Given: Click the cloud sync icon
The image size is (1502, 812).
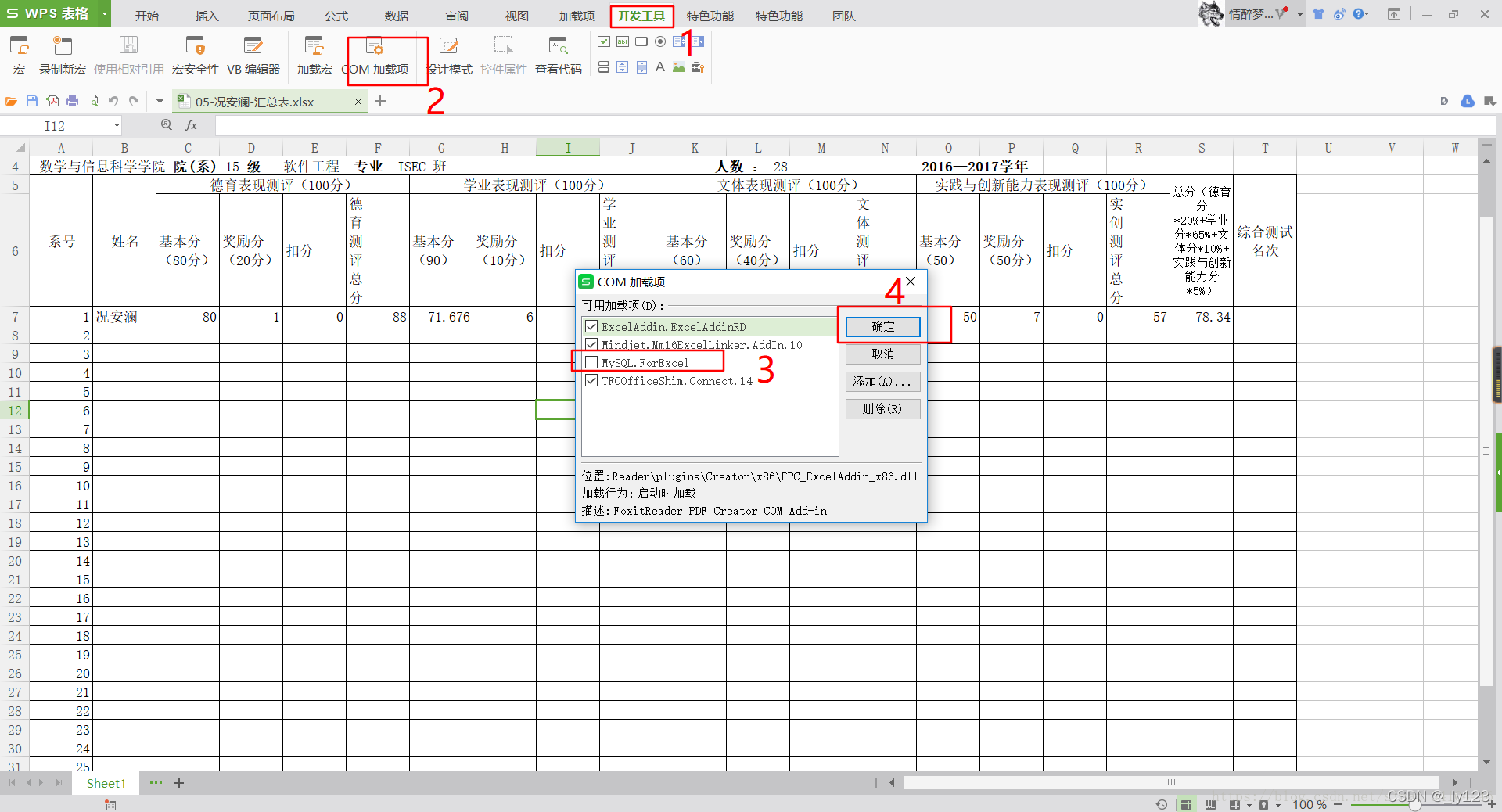Looking at the screenshot, I should coord(1468,101).
